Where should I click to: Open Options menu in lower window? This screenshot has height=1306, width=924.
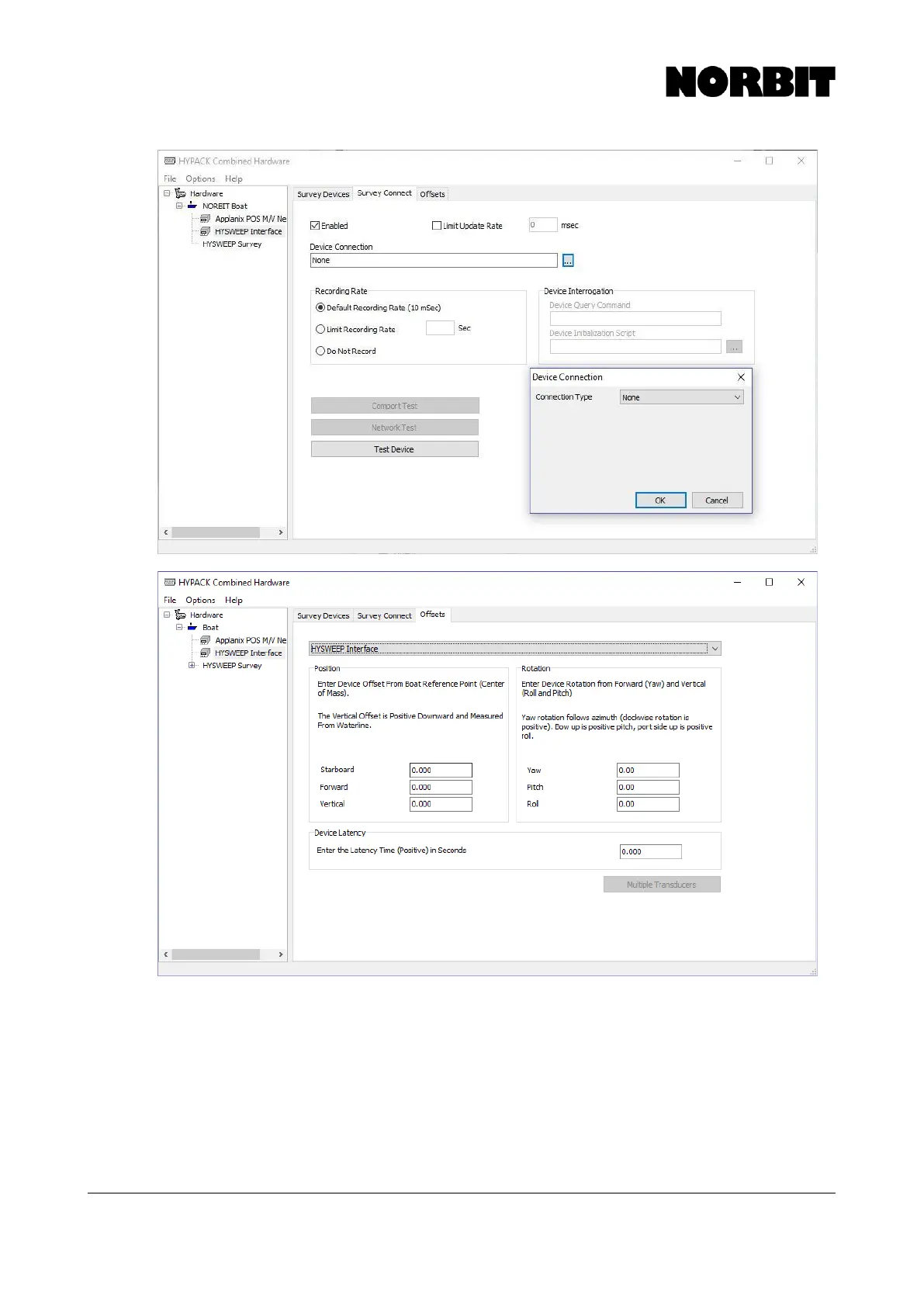pyautogui.click(x=200, y=600)
